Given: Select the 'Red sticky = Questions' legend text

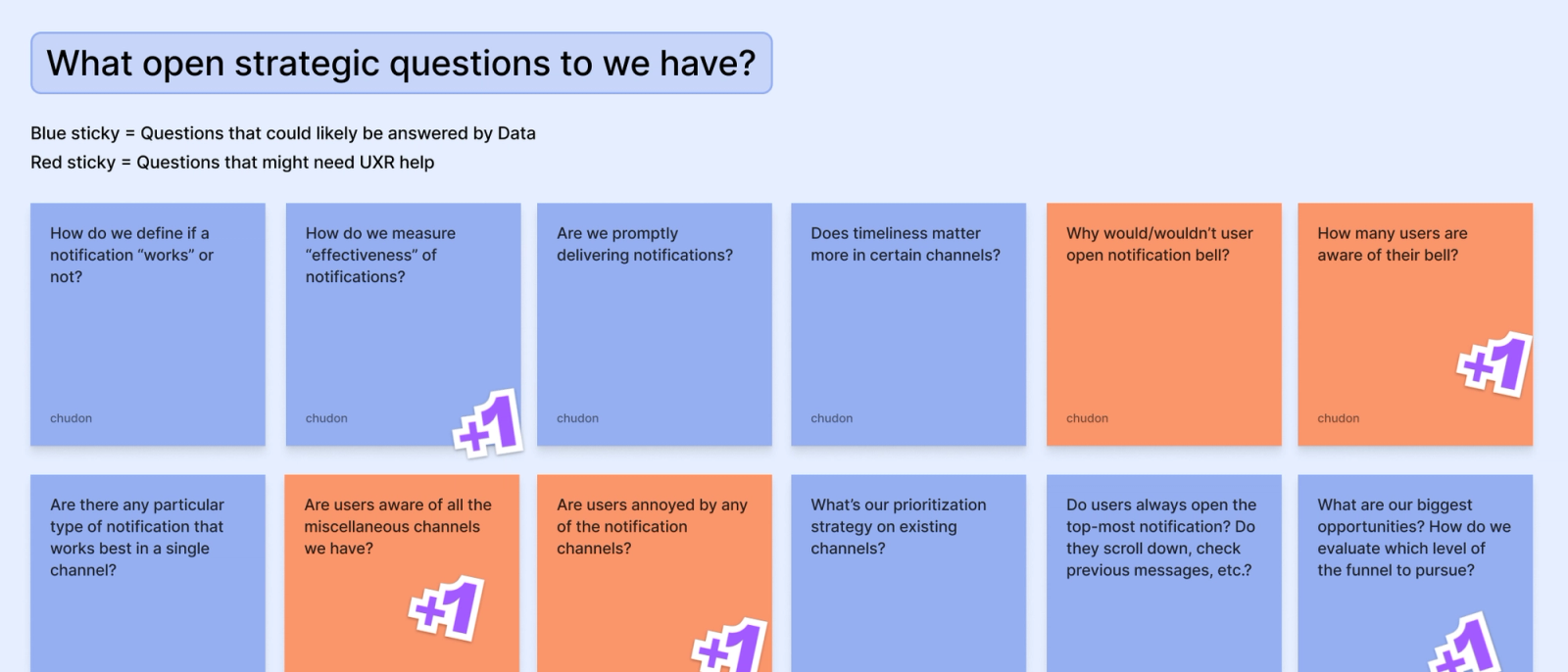Looking at the screenshot, I should [x=232, y=163].
